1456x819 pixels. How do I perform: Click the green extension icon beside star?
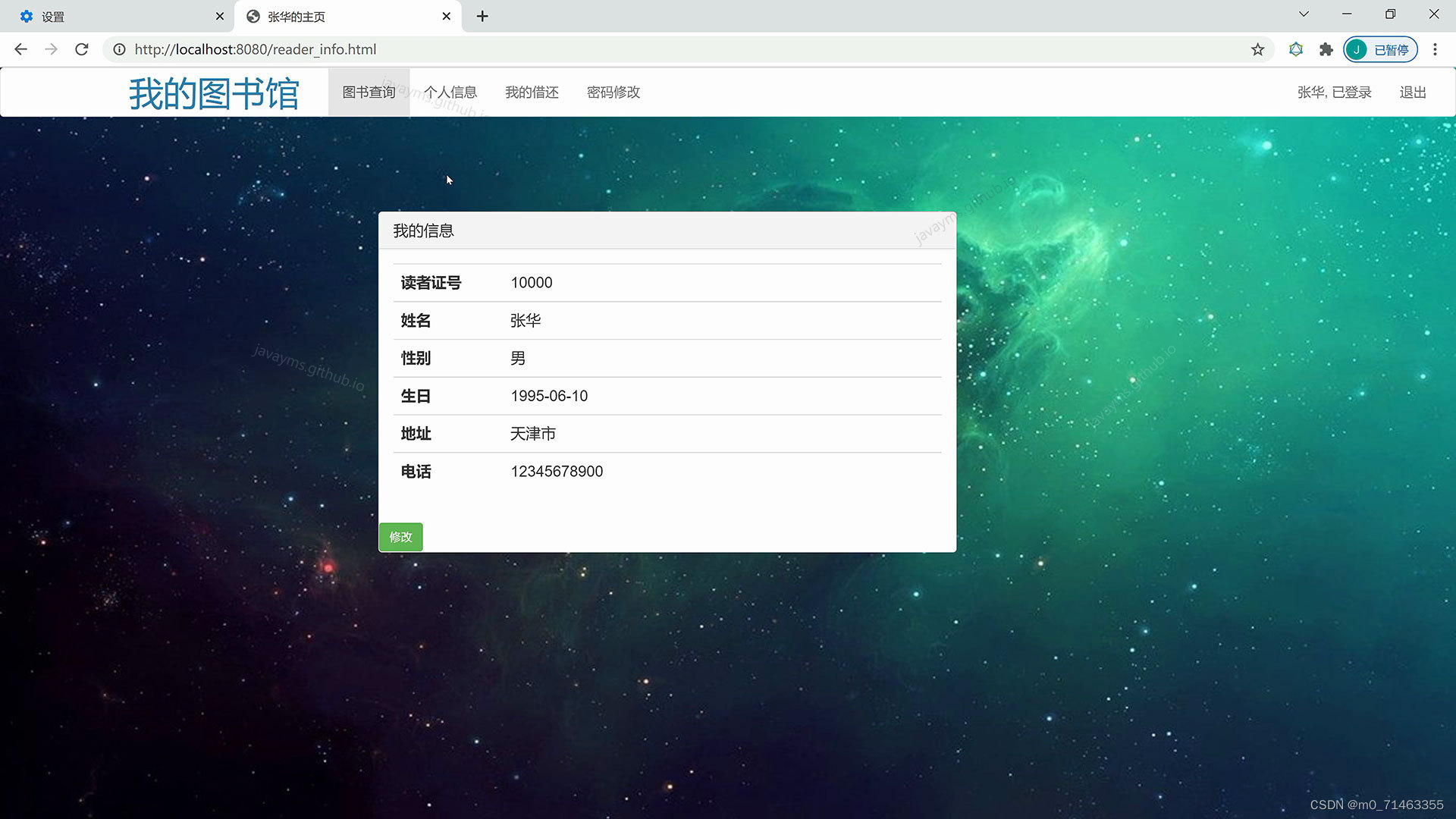click(1296, 49)
